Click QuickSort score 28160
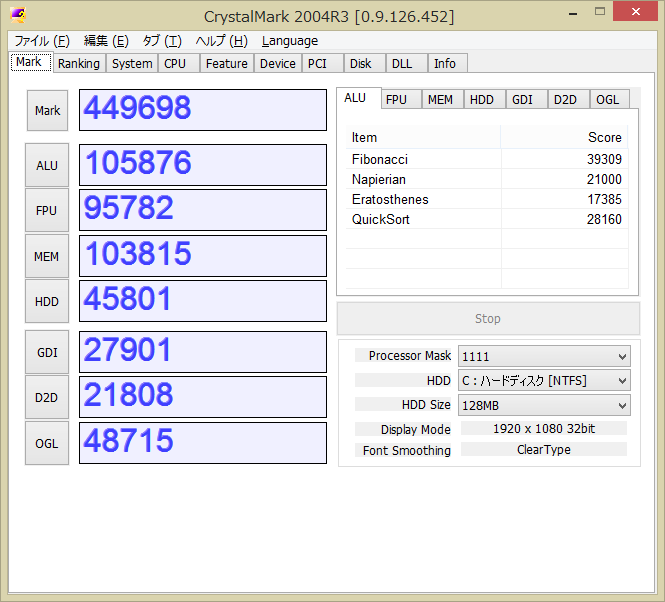This screenshot has height=602, width=665. click(x=604, y=219)
